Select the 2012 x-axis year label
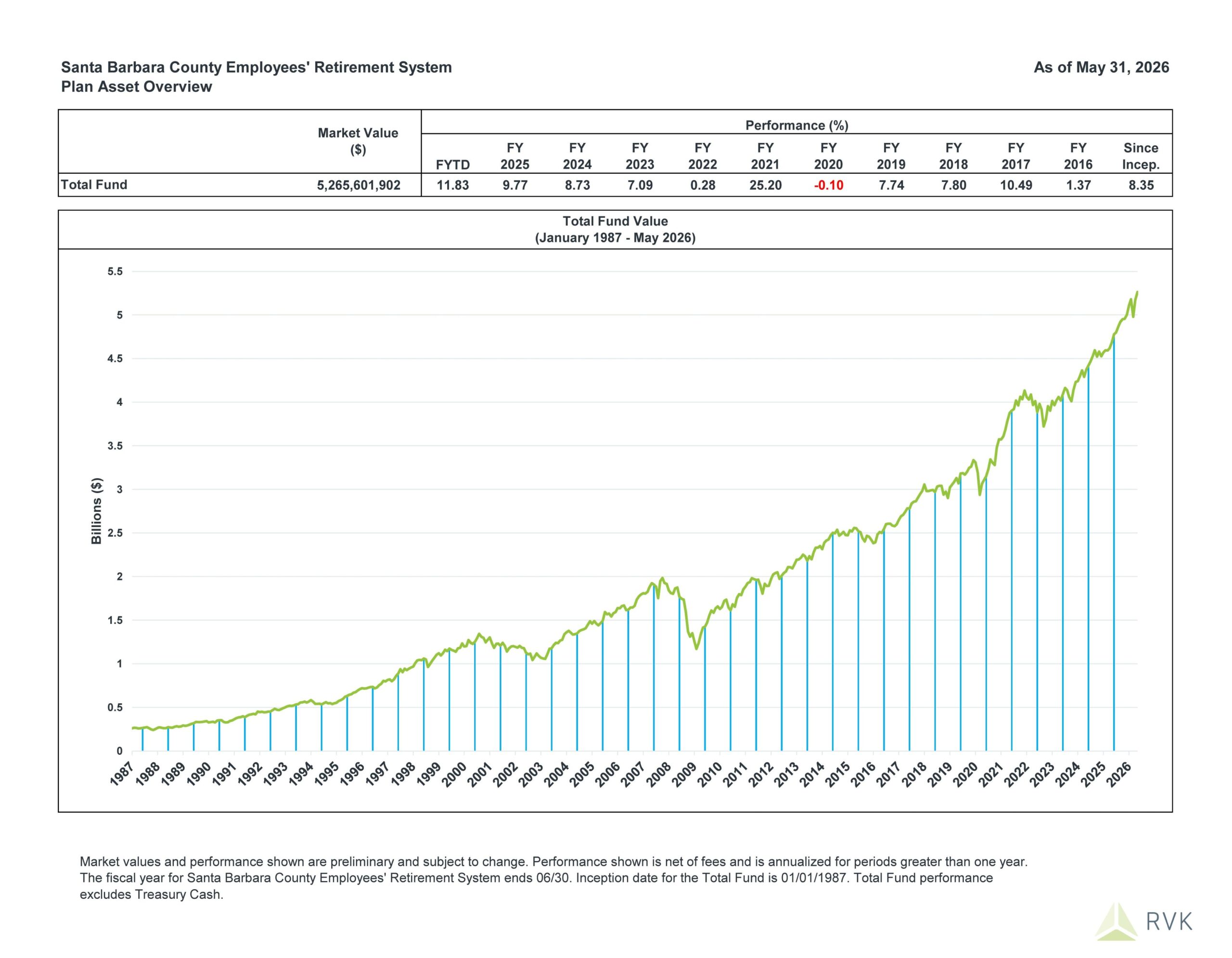The width and height of the screenshot is (1232, 958). [x=761, y=773]
